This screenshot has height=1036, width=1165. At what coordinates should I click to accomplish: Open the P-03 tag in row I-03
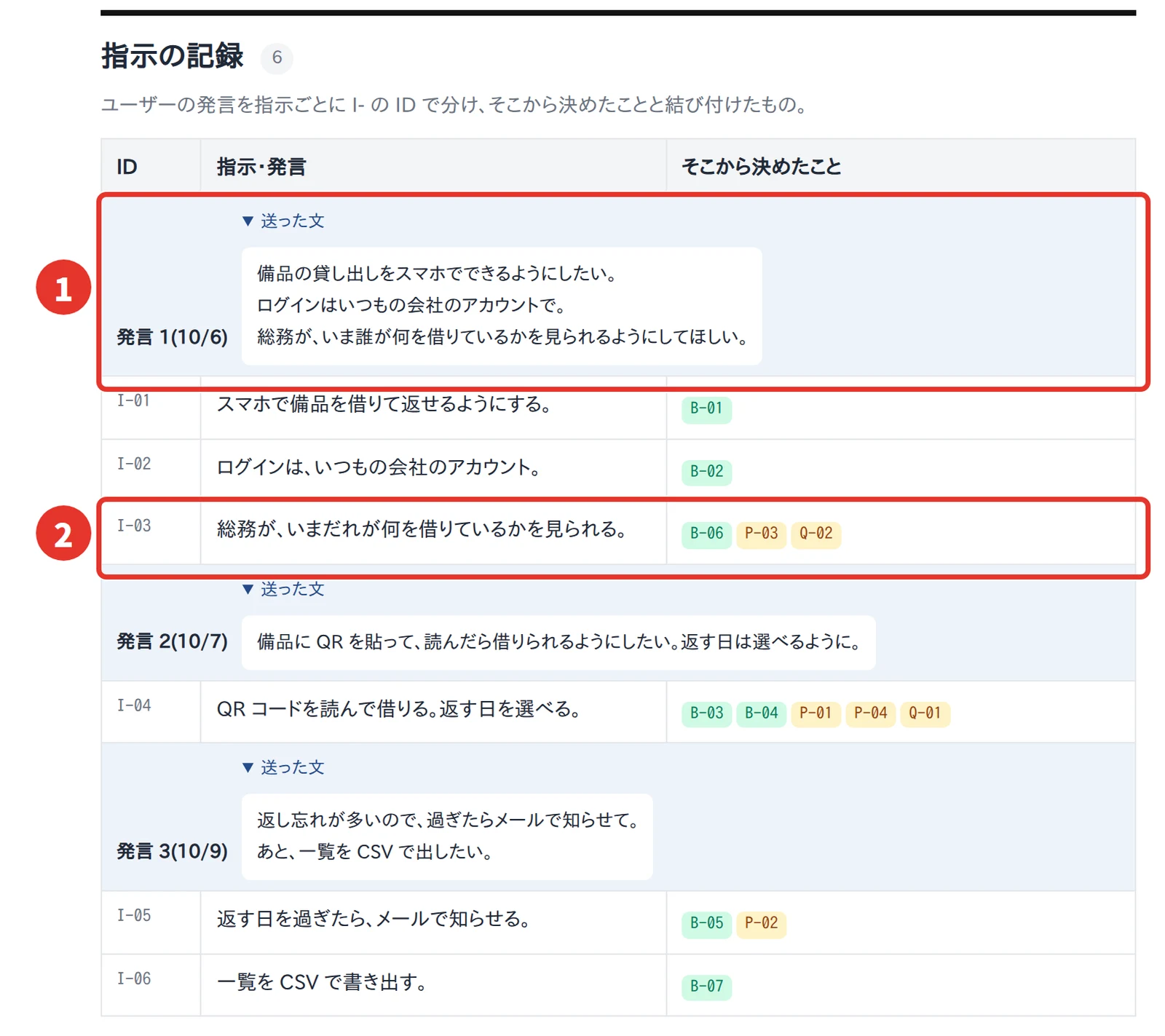pos(761,534)
